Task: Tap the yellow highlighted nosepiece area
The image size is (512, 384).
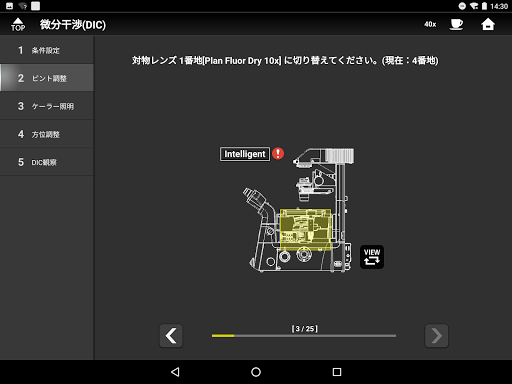Action: 305,230
